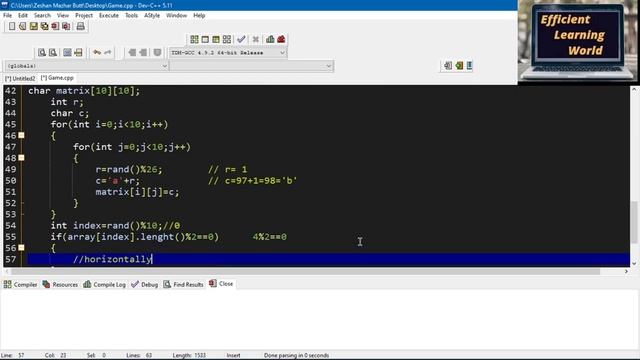This screenshot has height=360, width=640.
Task: Click the red Delete Profiling Information icon
Action: [281, 39]
